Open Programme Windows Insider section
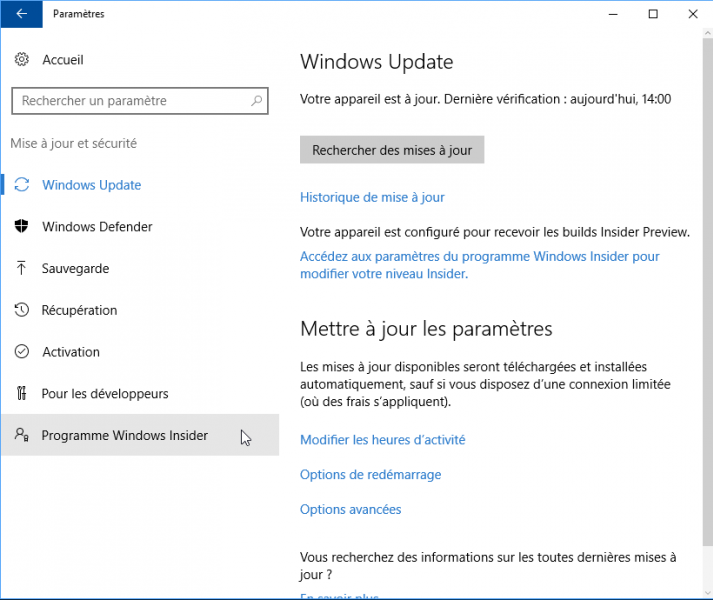This screenshot has width=713, height=600. click(139, 435)
